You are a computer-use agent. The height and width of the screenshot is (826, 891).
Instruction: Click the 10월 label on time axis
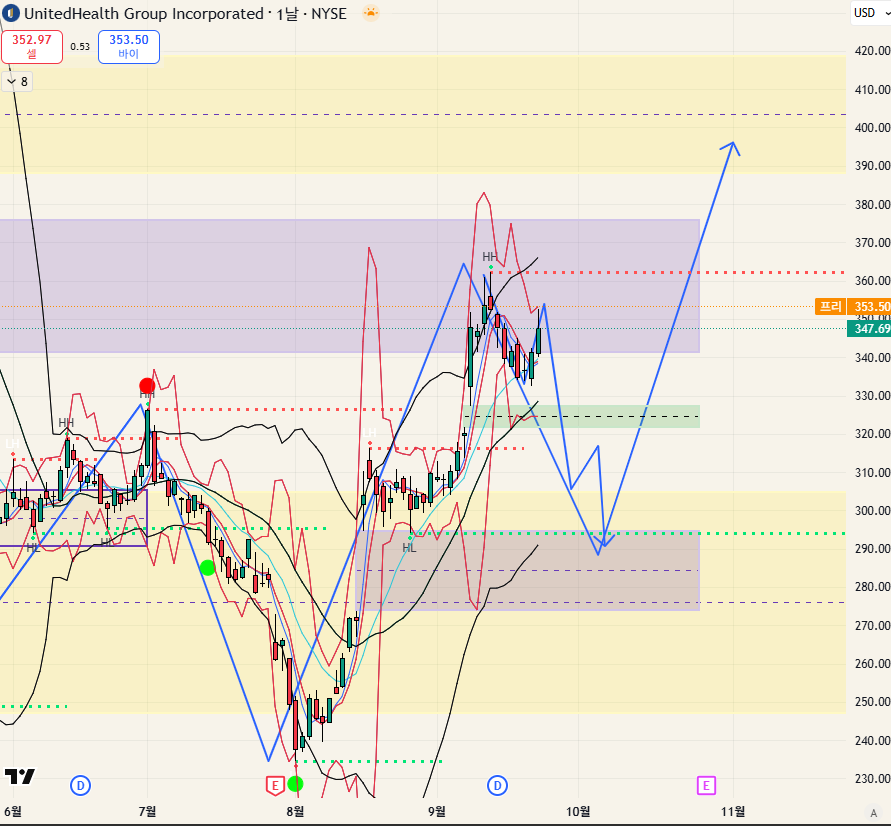578,811
